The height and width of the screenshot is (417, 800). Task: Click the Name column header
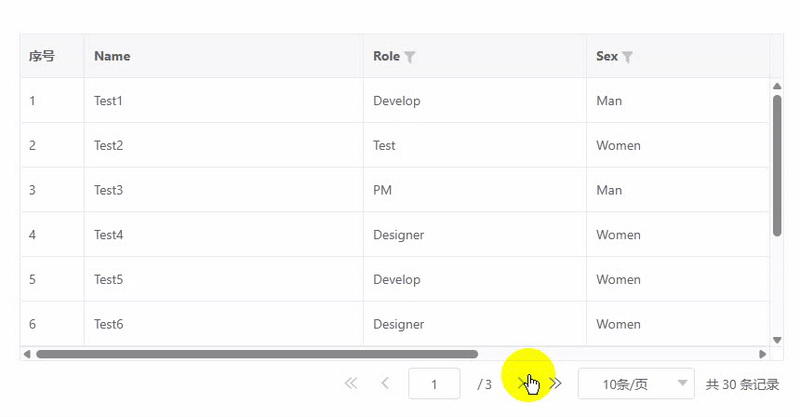click(112, 56)
